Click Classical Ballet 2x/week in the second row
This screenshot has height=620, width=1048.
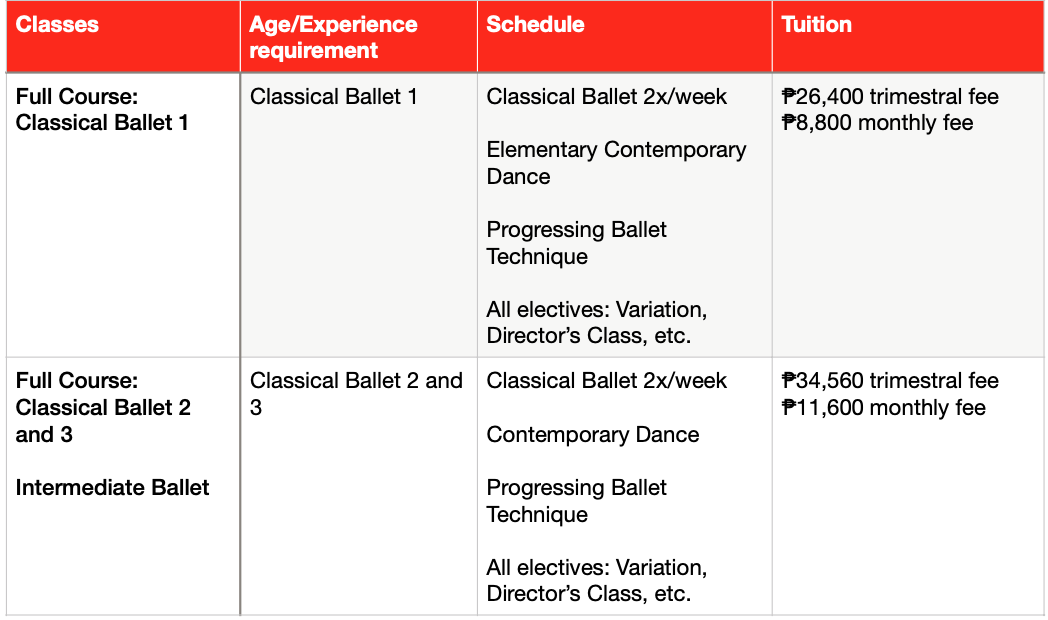[606, 381]
